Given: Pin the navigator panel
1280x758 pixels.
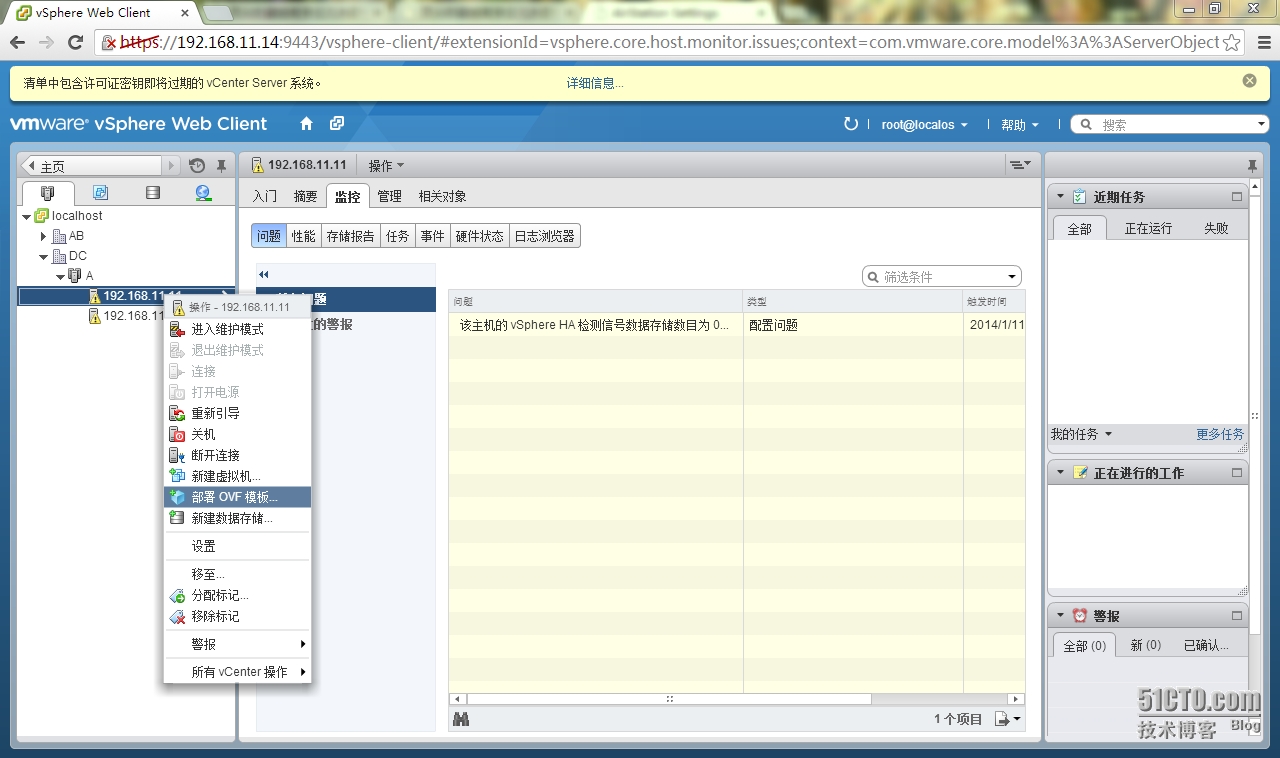Looking at the screenshot, I should pos(221,166).
